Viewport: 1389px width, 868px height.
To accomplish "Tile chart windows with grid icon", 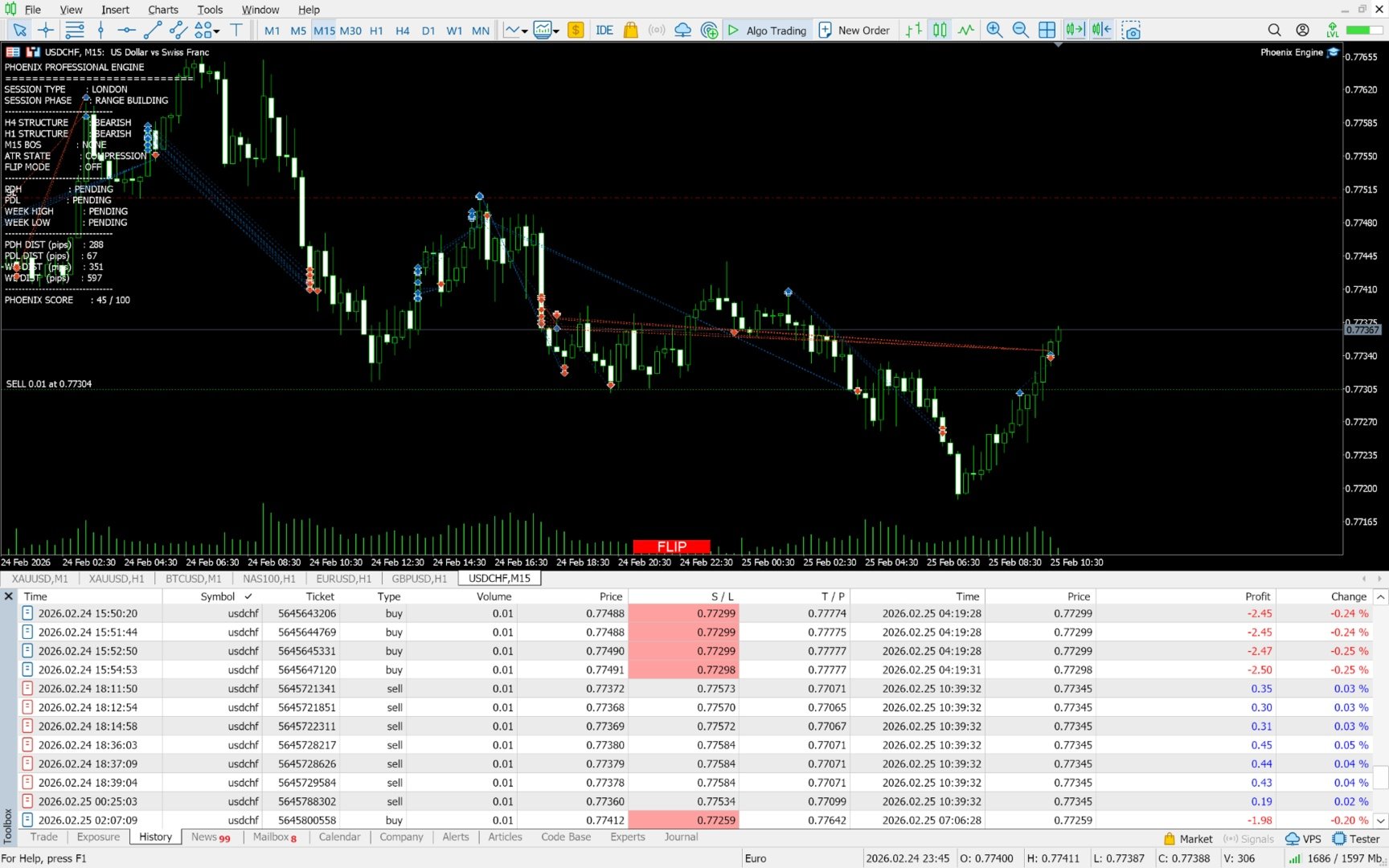I will coord(1047,31).
